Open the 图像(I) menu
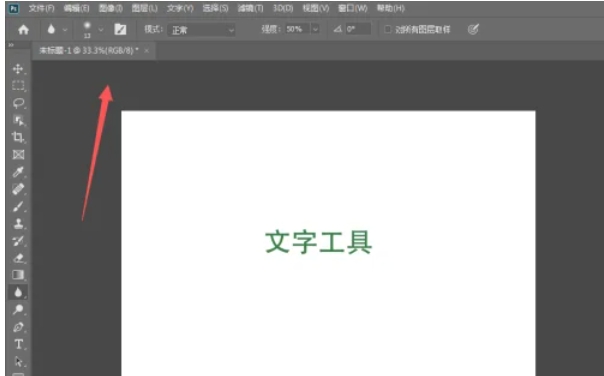 click(111, 8)
